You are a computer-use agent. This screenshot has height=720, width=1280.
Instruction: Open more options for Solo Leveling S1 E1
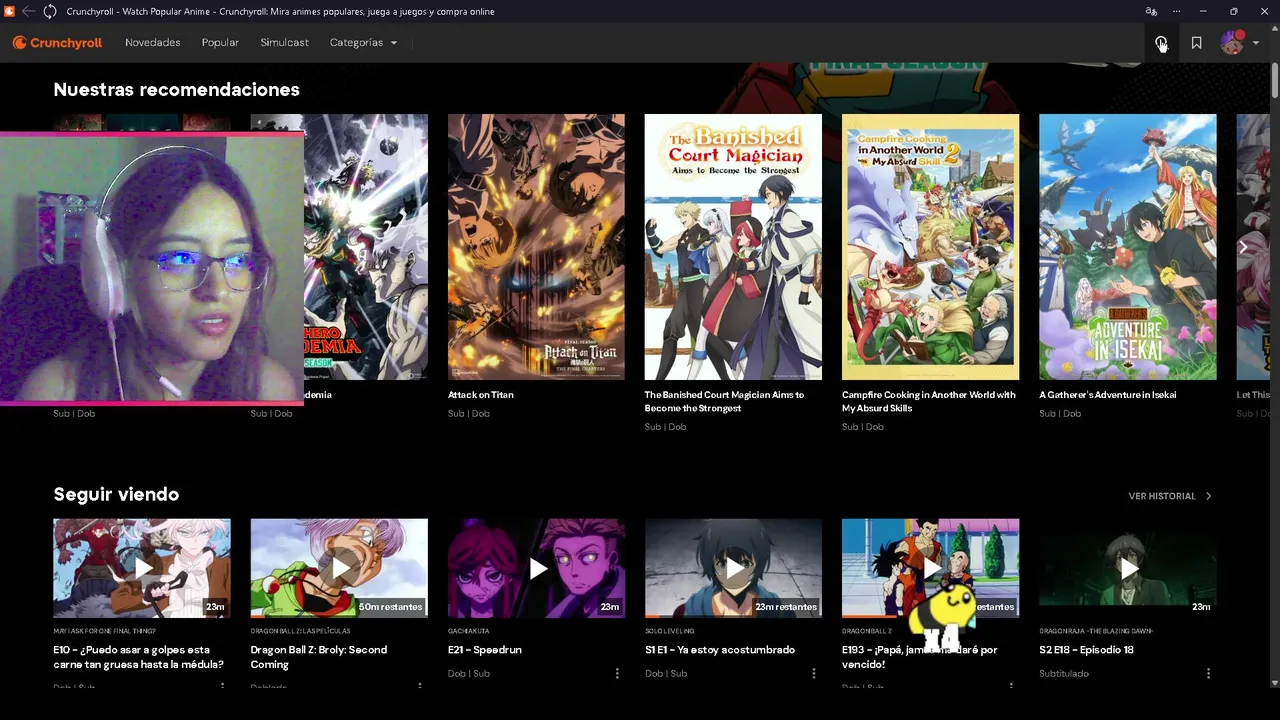point(814,674)
